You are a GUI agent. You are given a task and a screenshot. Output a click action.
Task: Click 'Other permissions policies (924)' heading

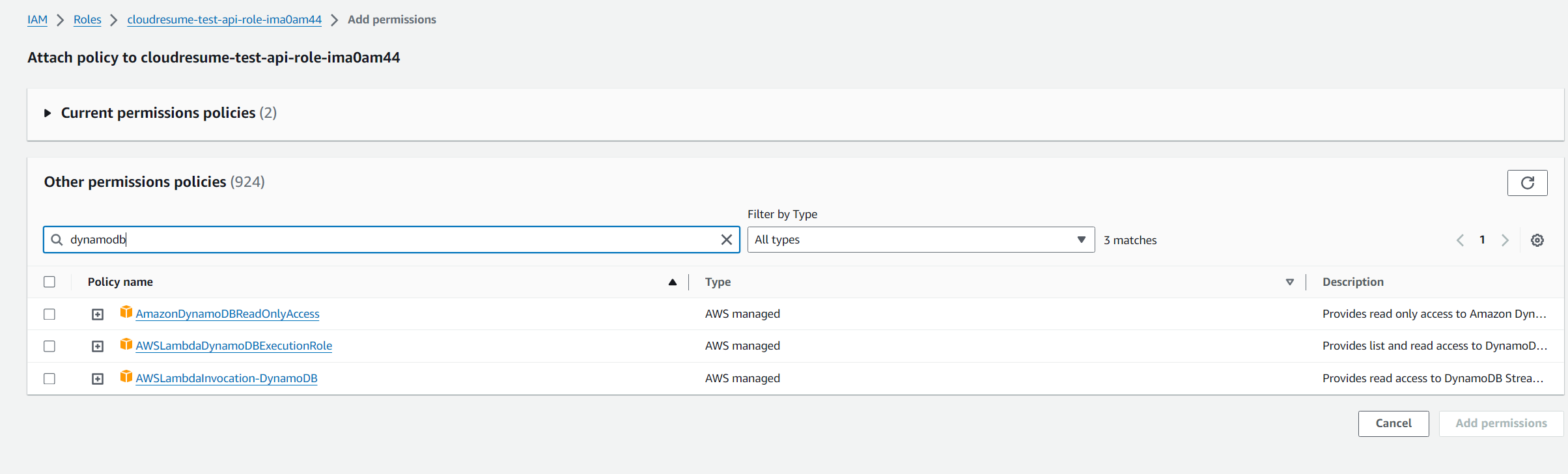pyautogui.click(x=154, y=182)
